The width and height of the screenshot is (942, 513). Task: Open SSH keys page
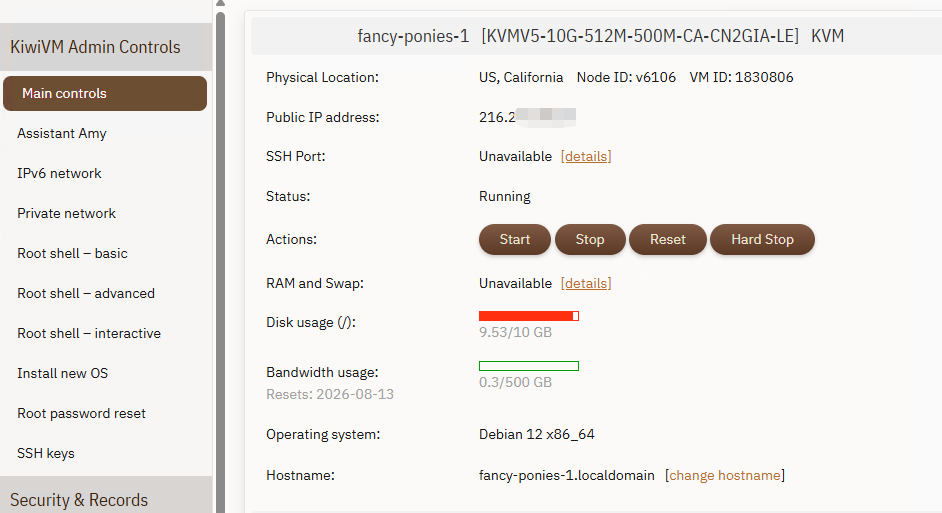click(x=46, y=454)
